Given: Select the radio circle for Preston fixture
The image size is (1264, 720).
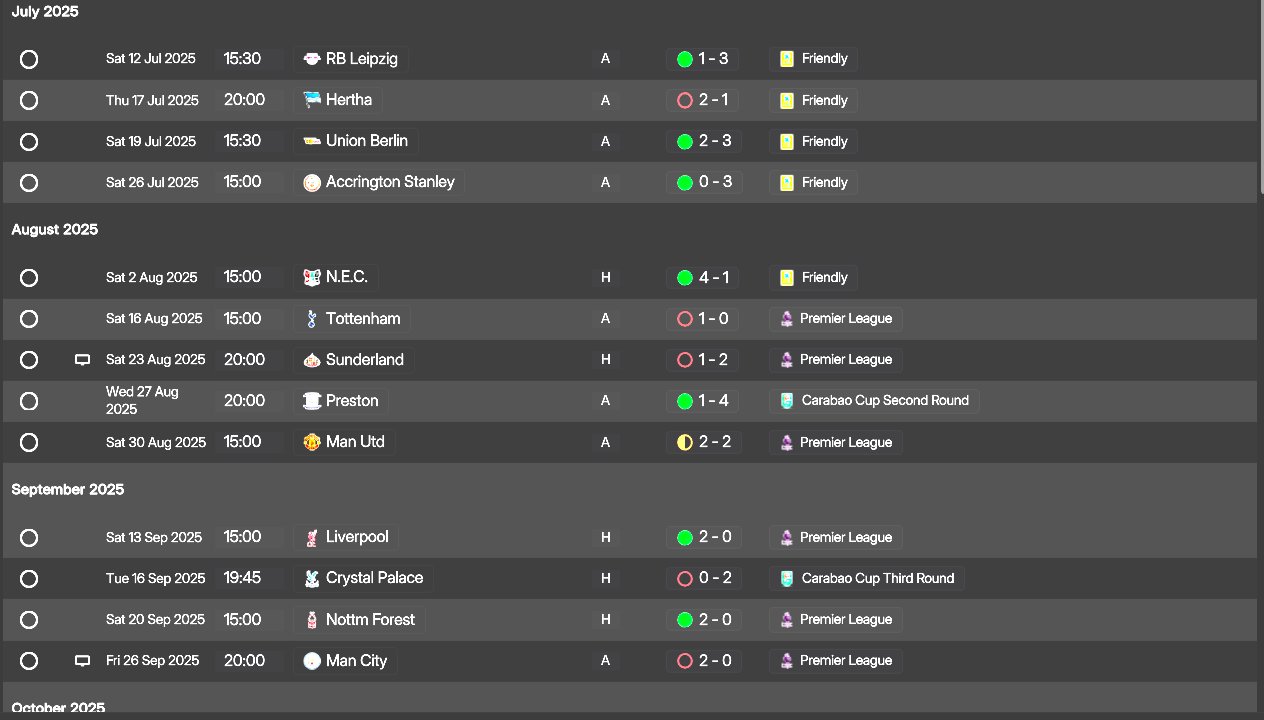Looking at the screenshot, I should click(29, 401).
